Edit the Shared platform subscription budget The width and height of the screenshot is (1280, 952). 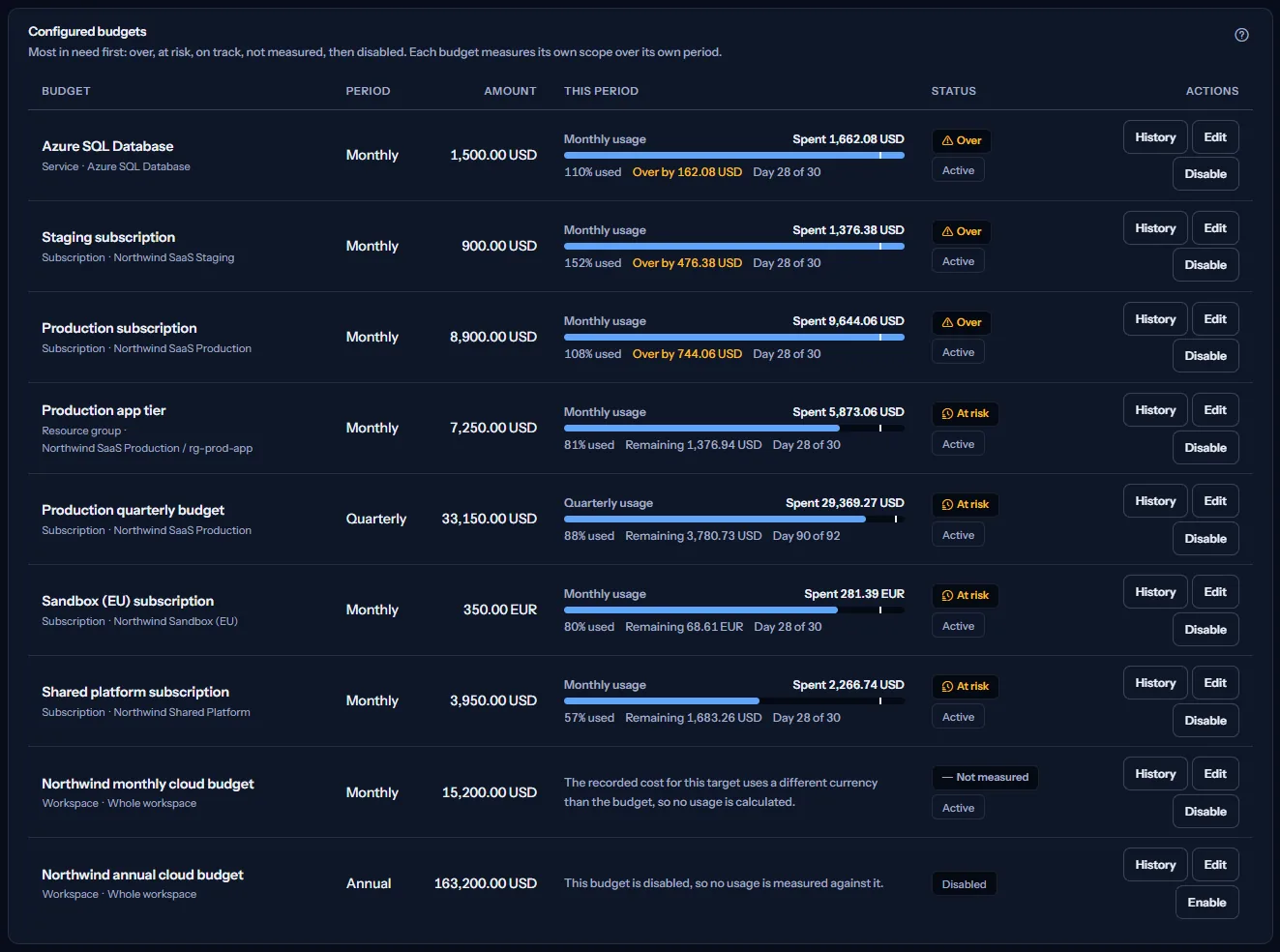(x=1215, y=683)
